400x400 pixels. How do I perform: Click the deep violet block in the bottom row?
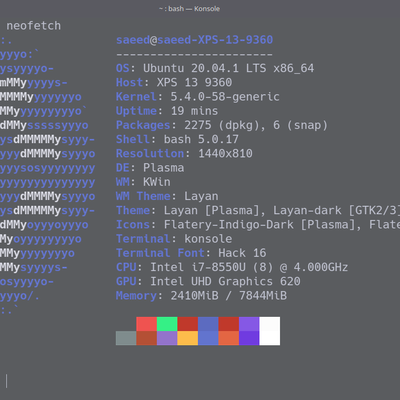249,338
